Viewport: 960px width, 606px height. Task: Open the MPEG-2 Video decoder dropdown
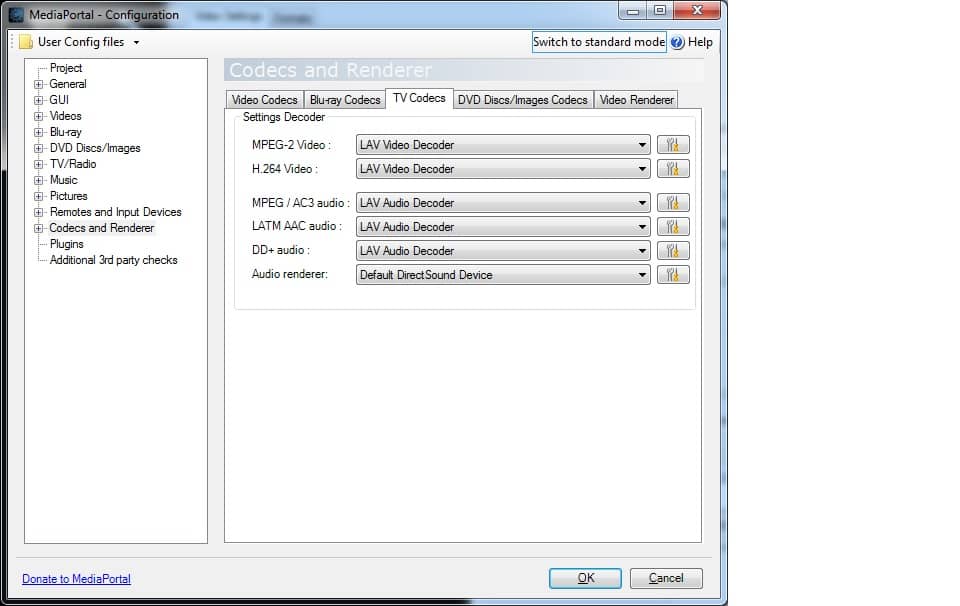pyautogui.click(x=503, y=145)
